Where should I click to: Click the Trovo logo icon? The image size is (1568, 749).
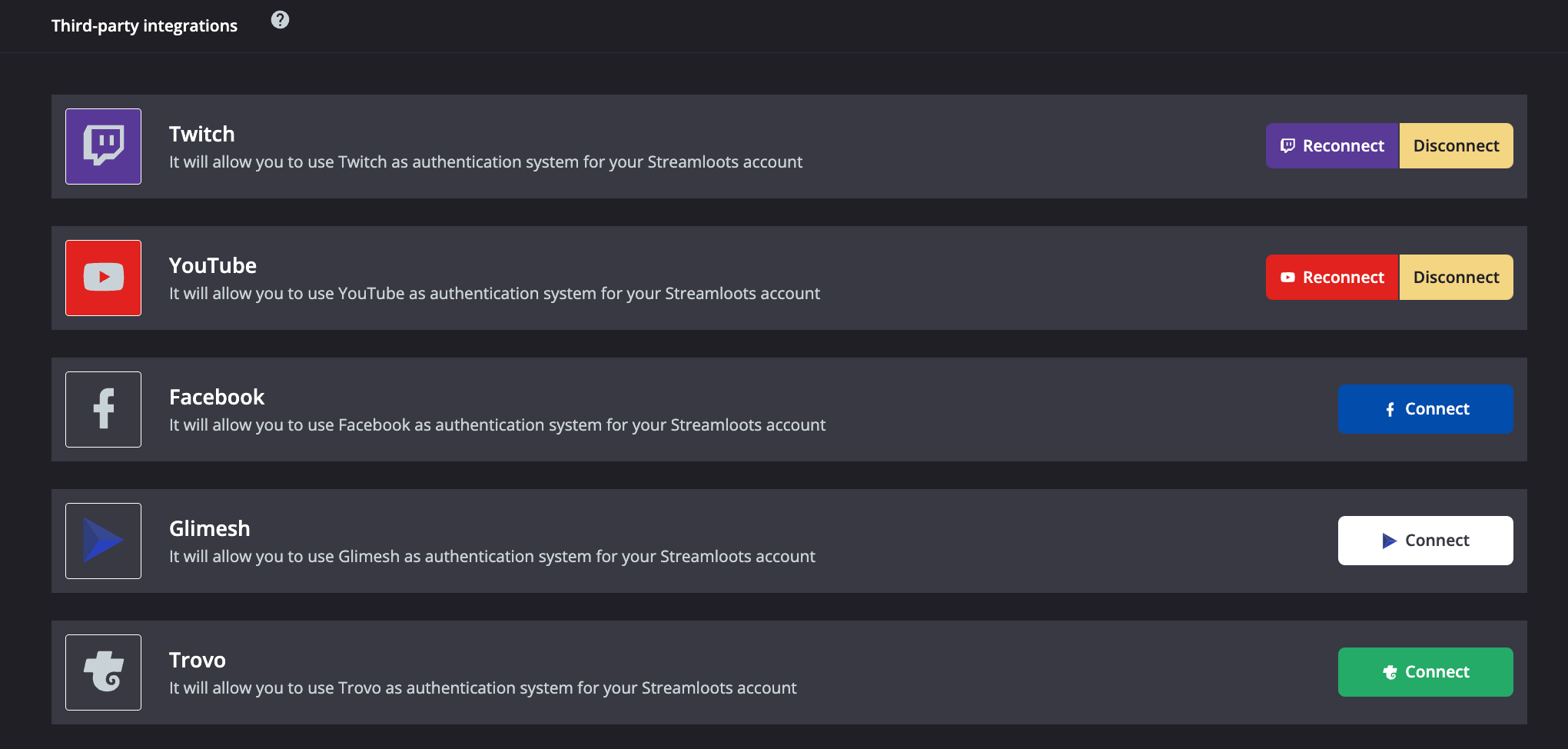[x=103, y=672]
